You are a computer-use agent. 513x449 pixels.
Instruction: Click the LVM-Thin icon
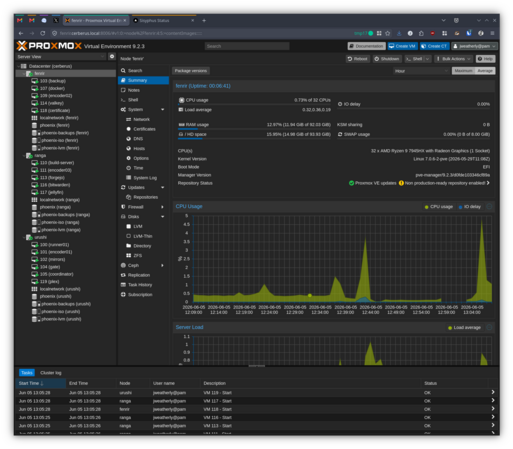128,236
